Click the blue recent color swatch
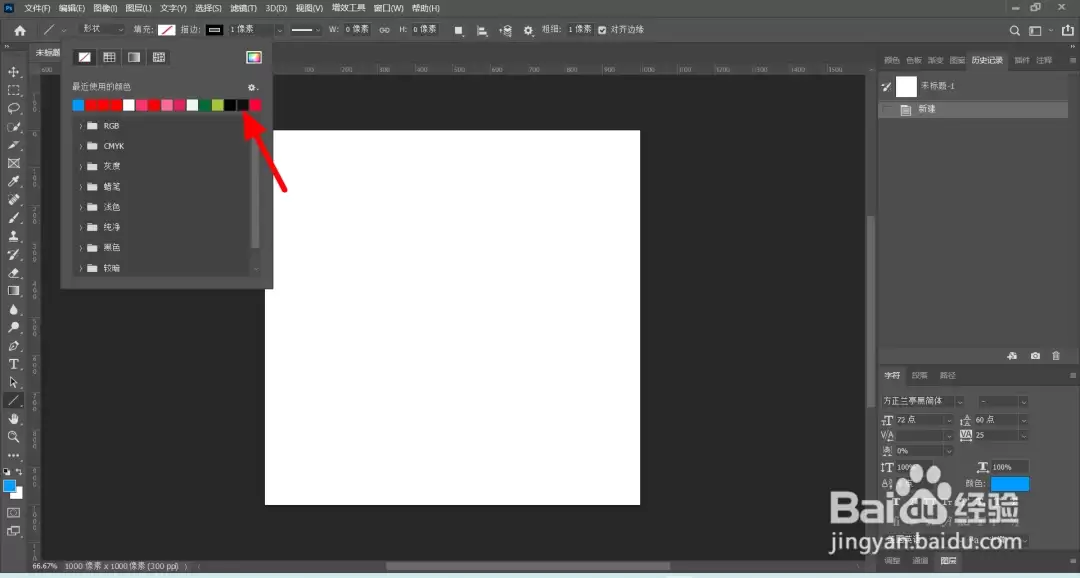1080x578 pixels. pos(79,105)
